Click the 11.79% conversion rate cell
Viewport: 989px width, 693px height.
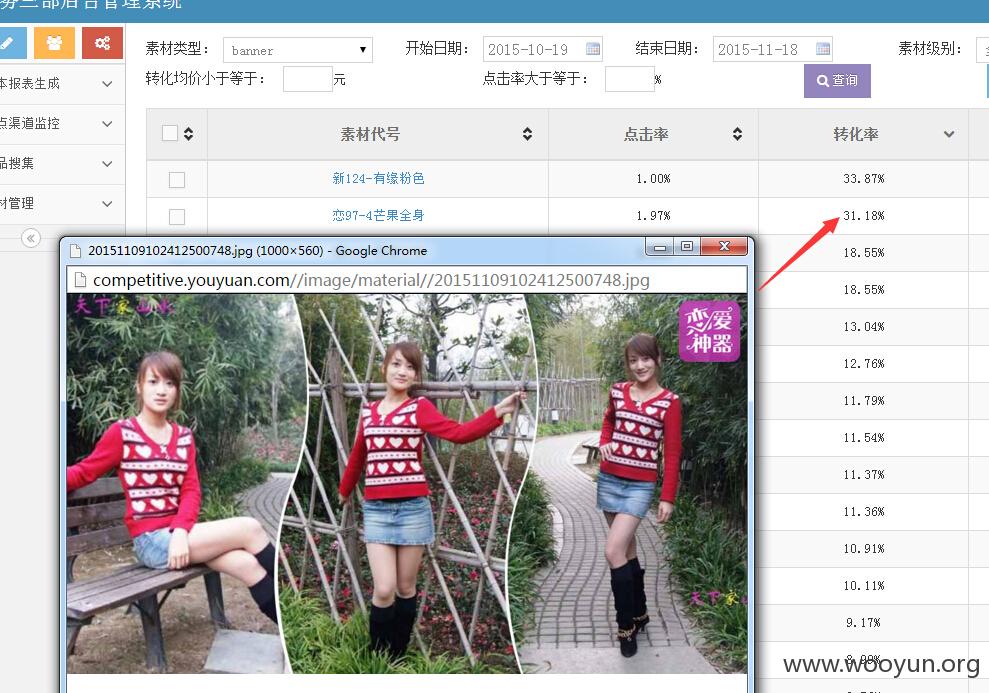[863, 401]
